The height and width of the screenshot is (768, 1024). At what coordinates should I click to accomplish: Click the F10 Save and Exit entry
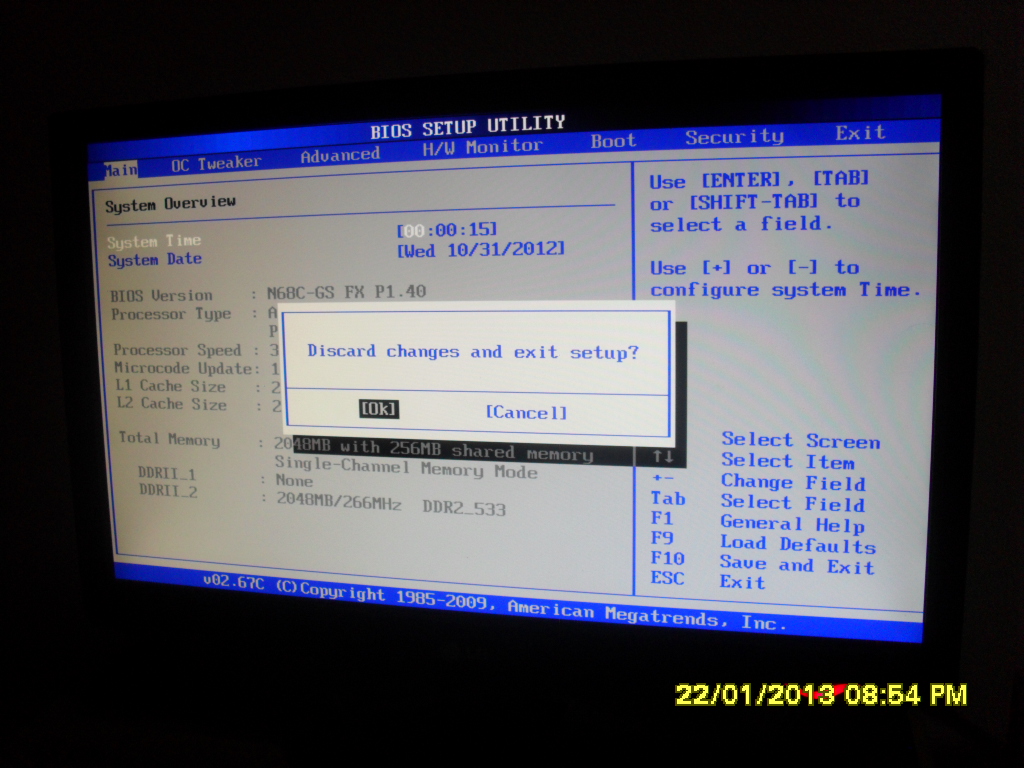click(763, 562)
